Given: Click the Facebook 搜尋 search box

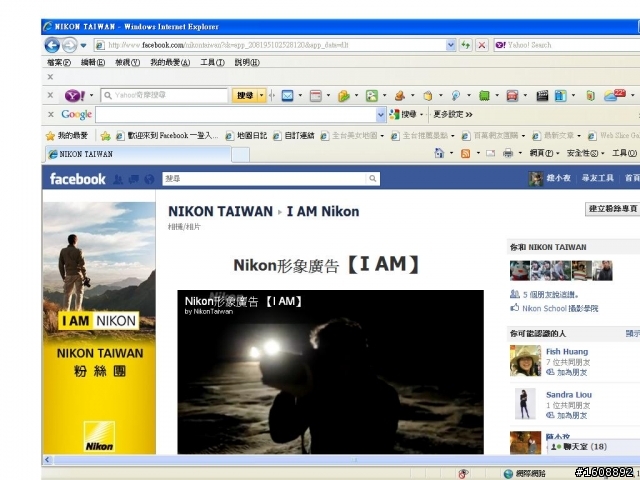Looking at the screenshot, I should coord(264,178).
